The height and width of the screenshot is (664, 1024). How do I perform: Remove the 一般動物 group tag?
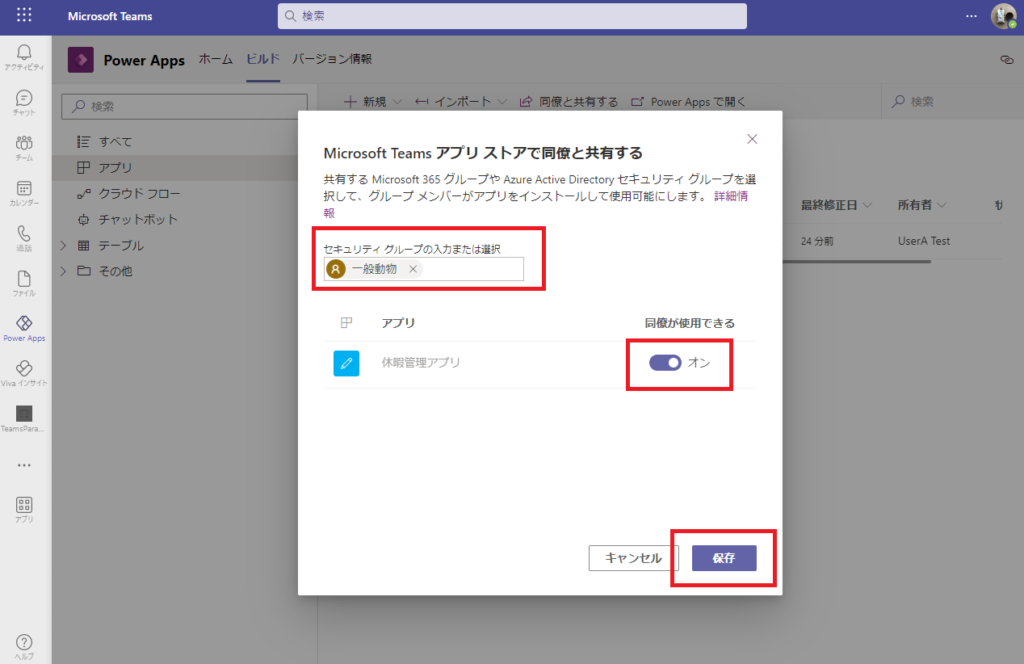tap(413, 269)
